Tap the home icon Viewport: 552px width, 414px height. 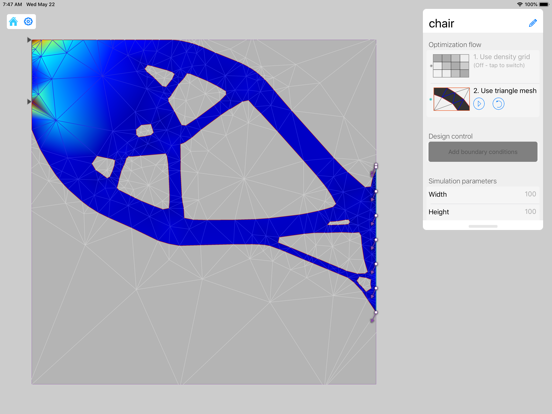pyautogui.click(x=13, y=21)
